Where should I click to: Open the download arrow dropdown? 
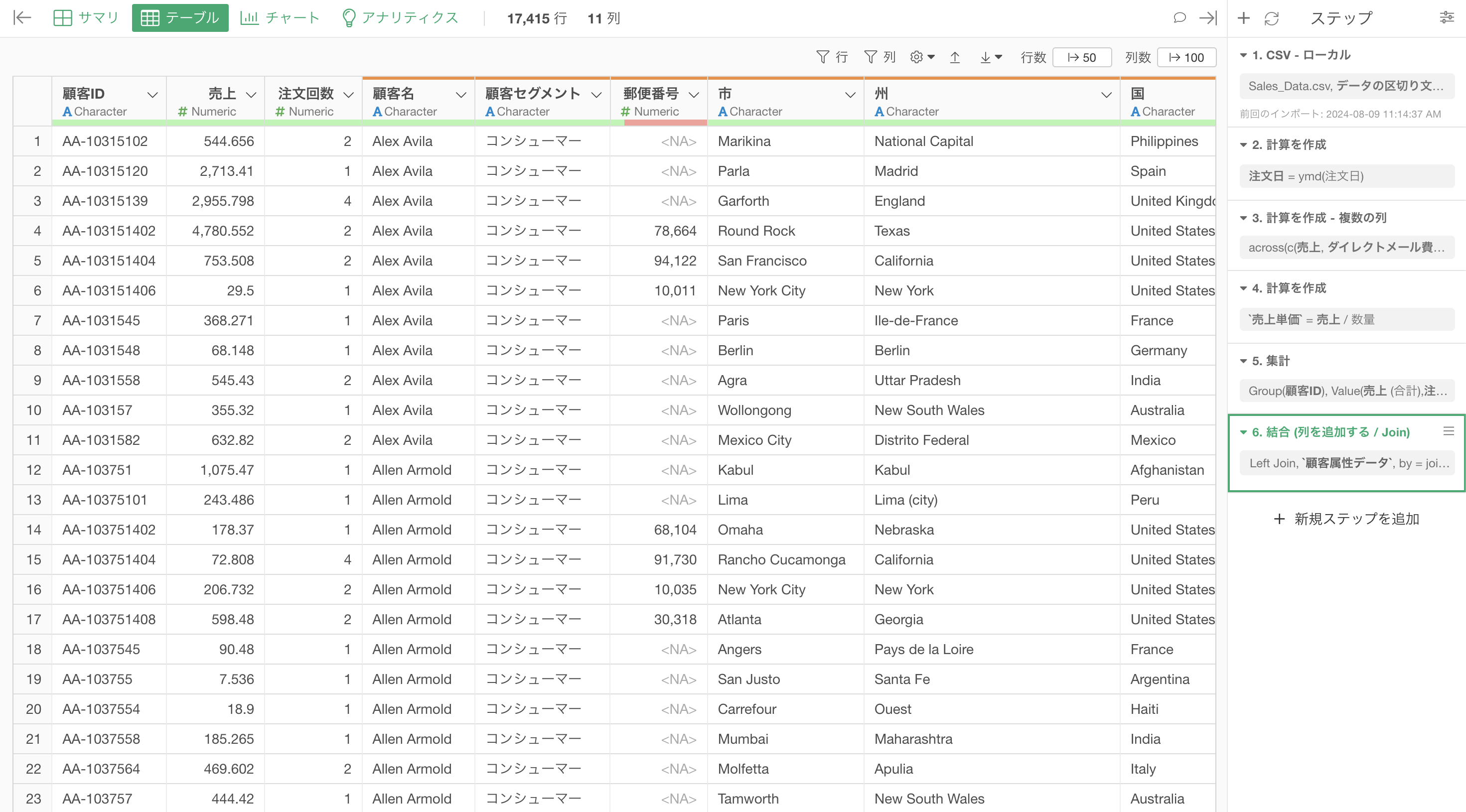click(991, 57)
